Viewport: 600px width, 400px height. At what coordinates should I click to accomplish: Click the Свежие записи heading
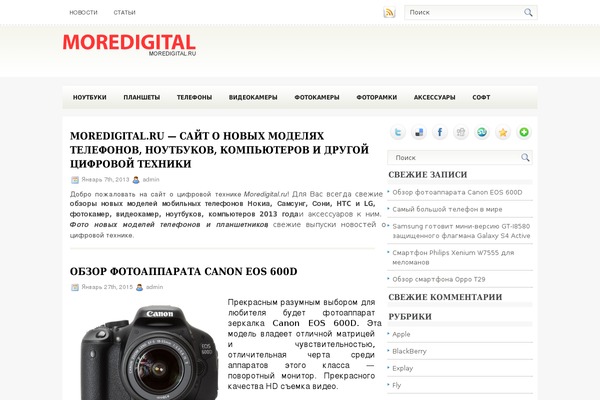click(x=428, y=175)
